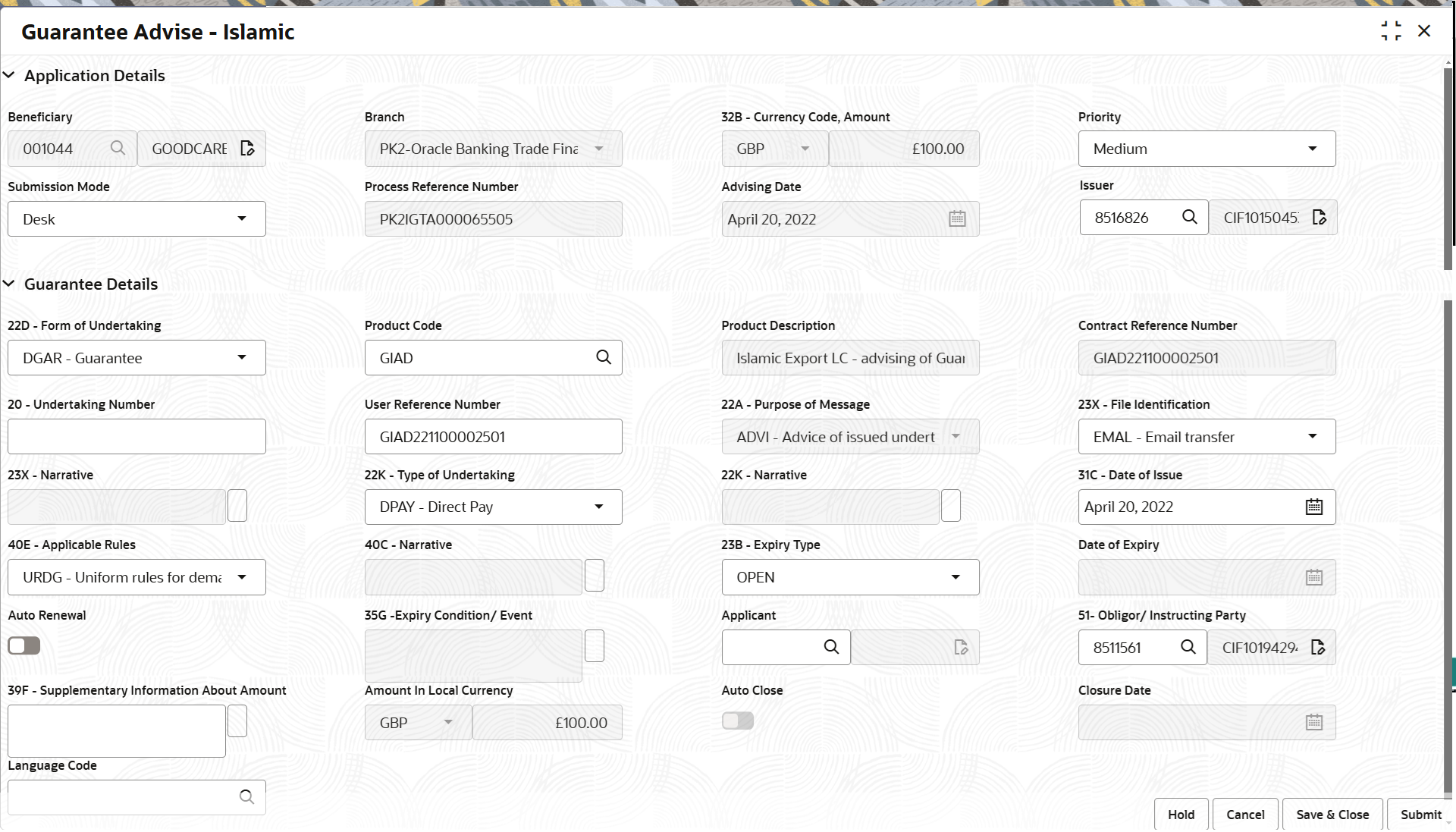Expand the 23B Expiry Type OPEN dropdown
The image size is (1456, 832).
(849, 577)
